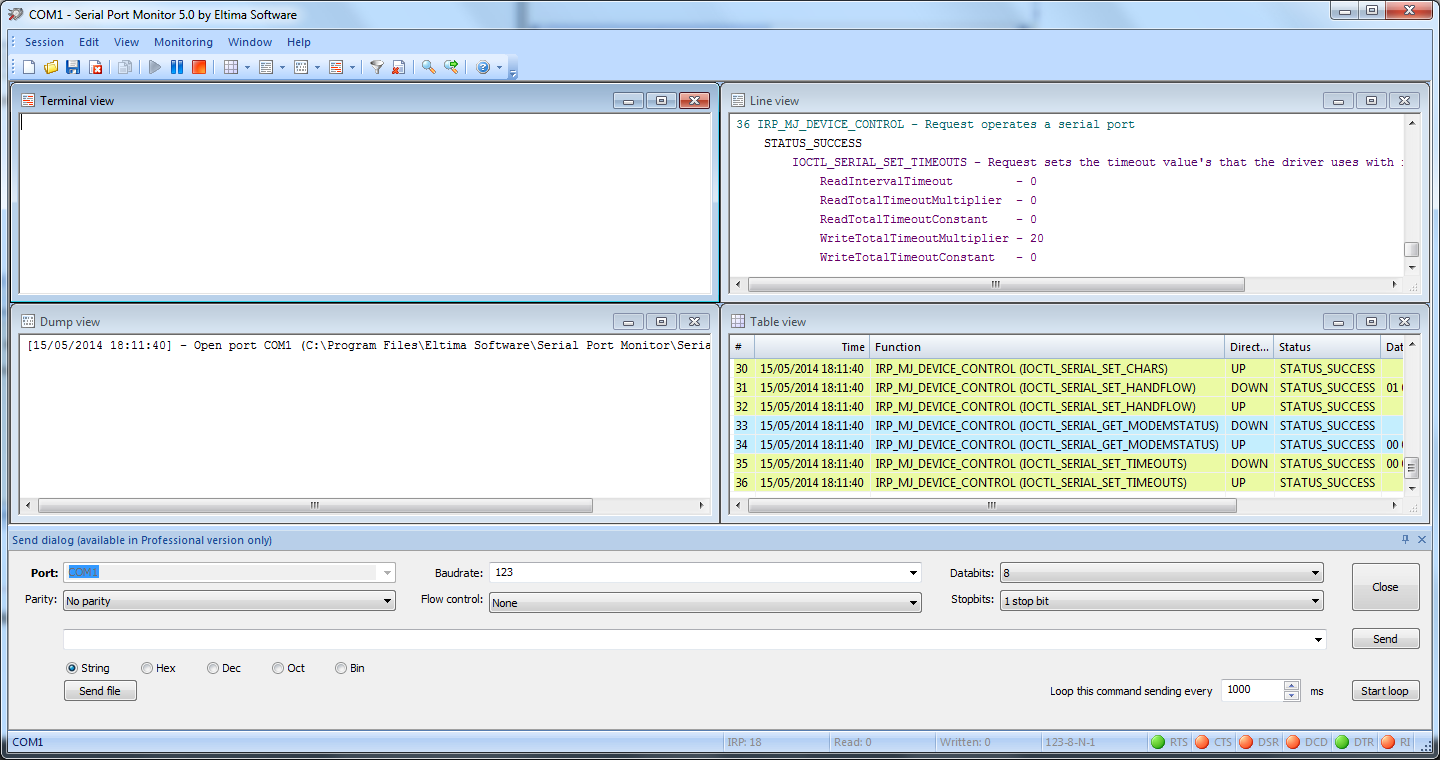Viewport: 1440px width, 760px height.
Task: Click Start loop to begin looped sending
Action: pyautogui.click(x=1385, y=690)
